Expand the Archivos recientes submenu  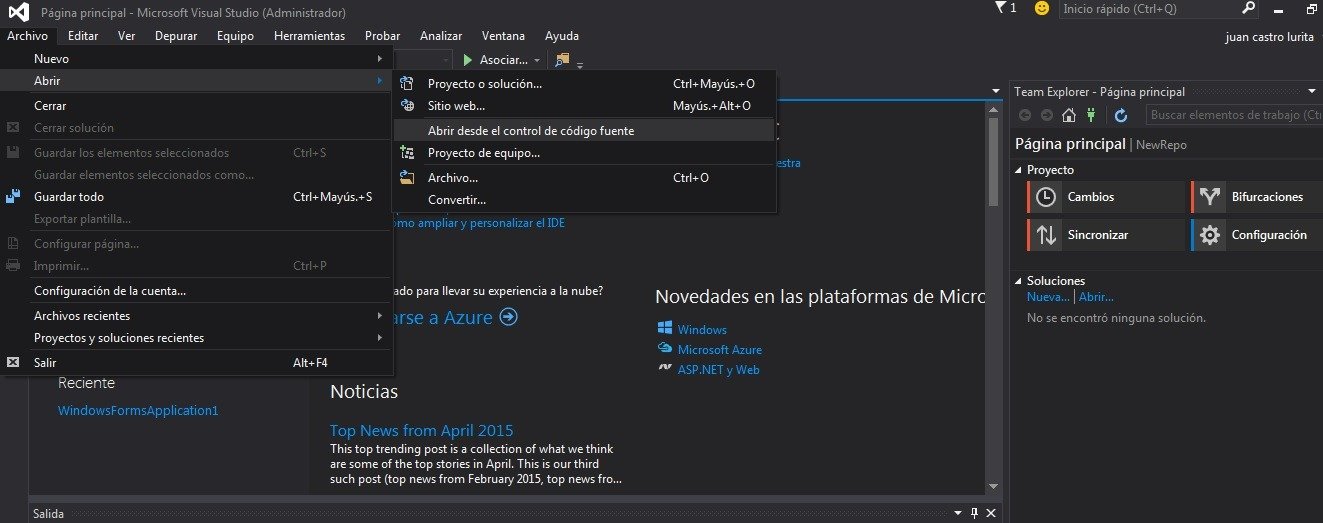[196, 316]
